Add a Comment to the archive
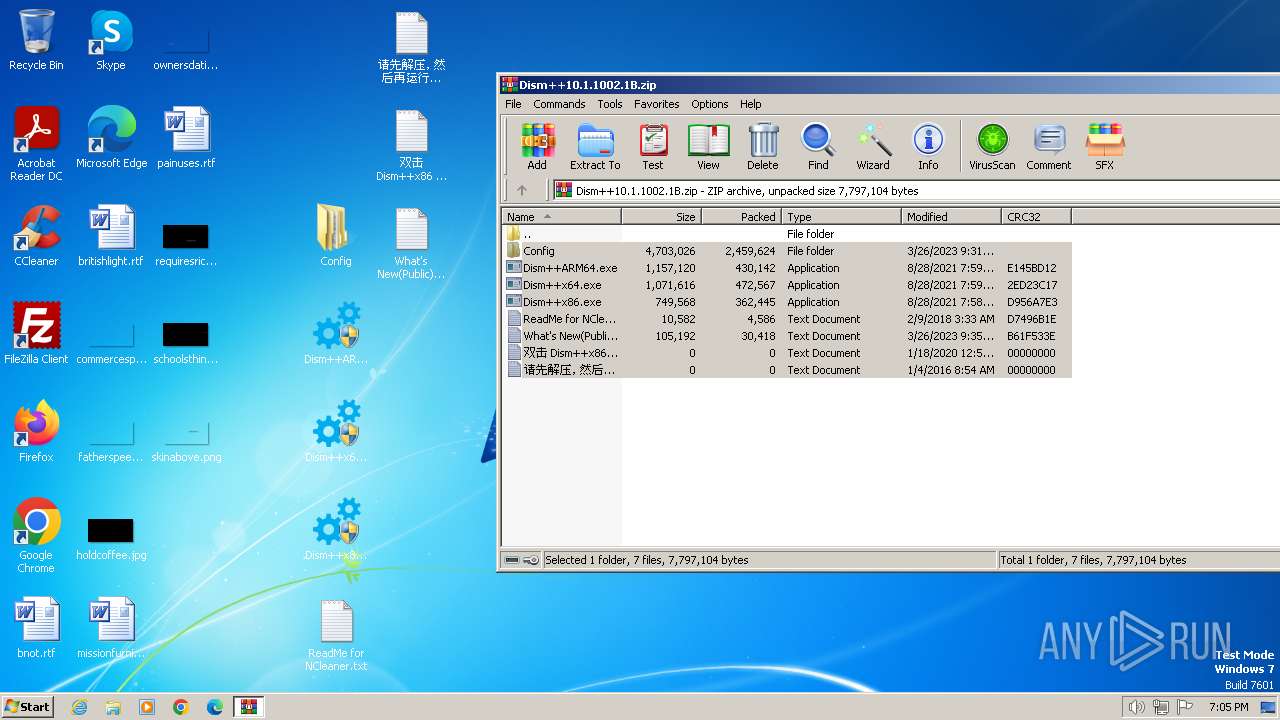 (1049, 146)
